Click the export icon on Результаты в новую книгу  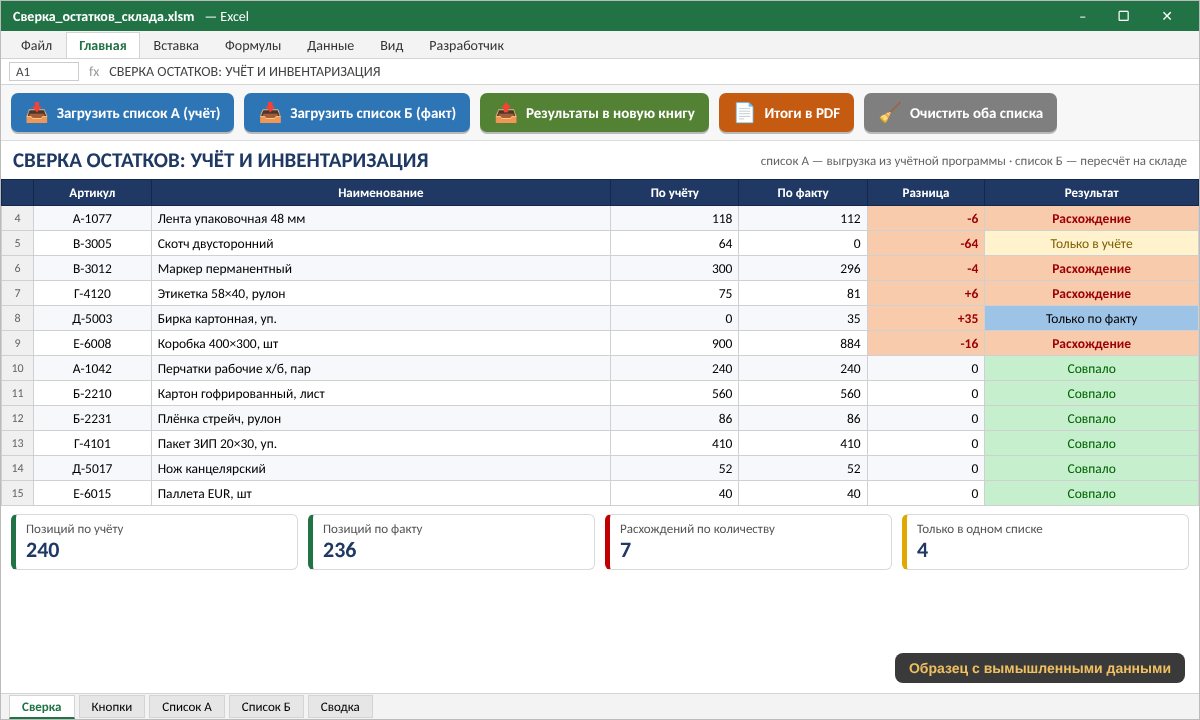tap(506, 113)
